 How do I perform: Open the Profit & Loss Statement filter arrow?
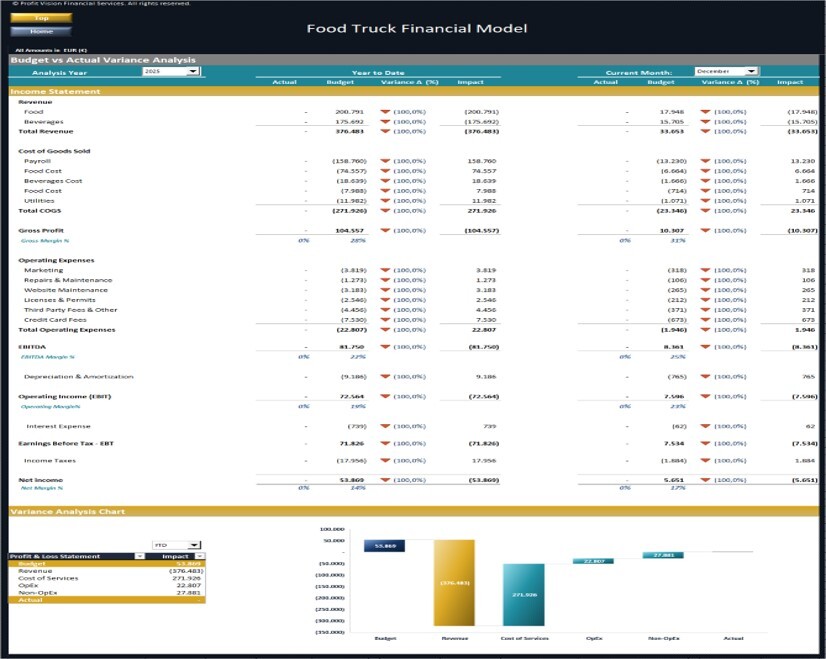140,556
